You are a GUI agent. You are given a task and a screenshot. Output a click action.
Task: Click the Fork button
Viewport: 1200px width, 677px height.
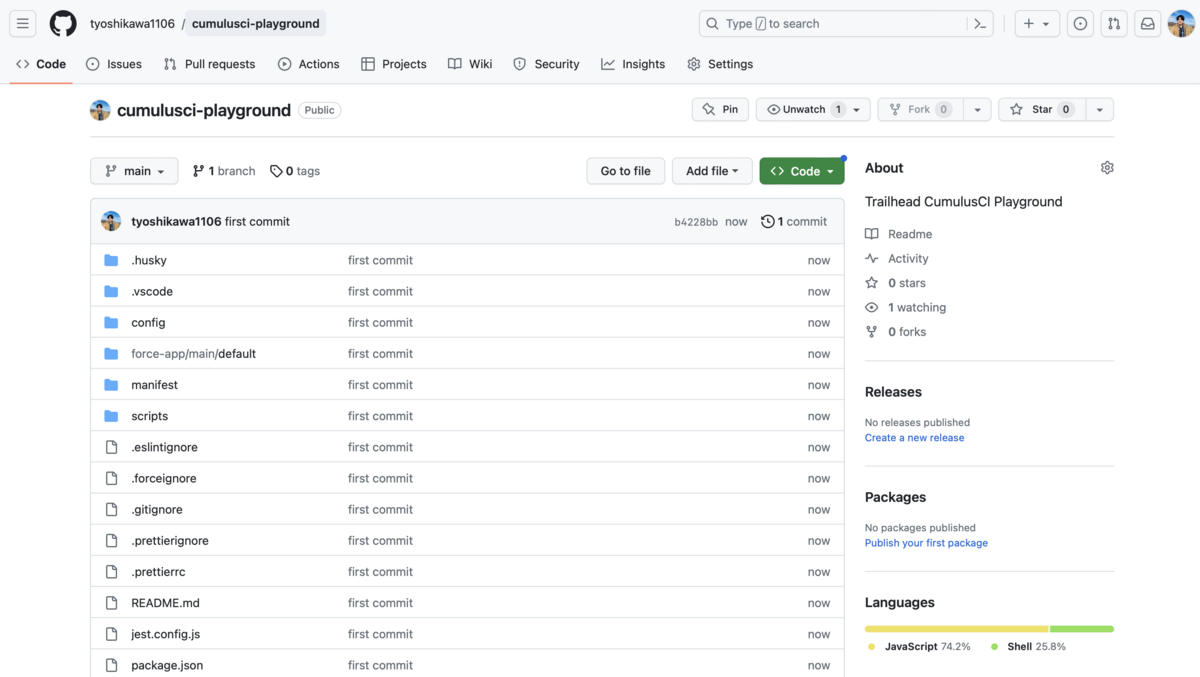[920, 109]
